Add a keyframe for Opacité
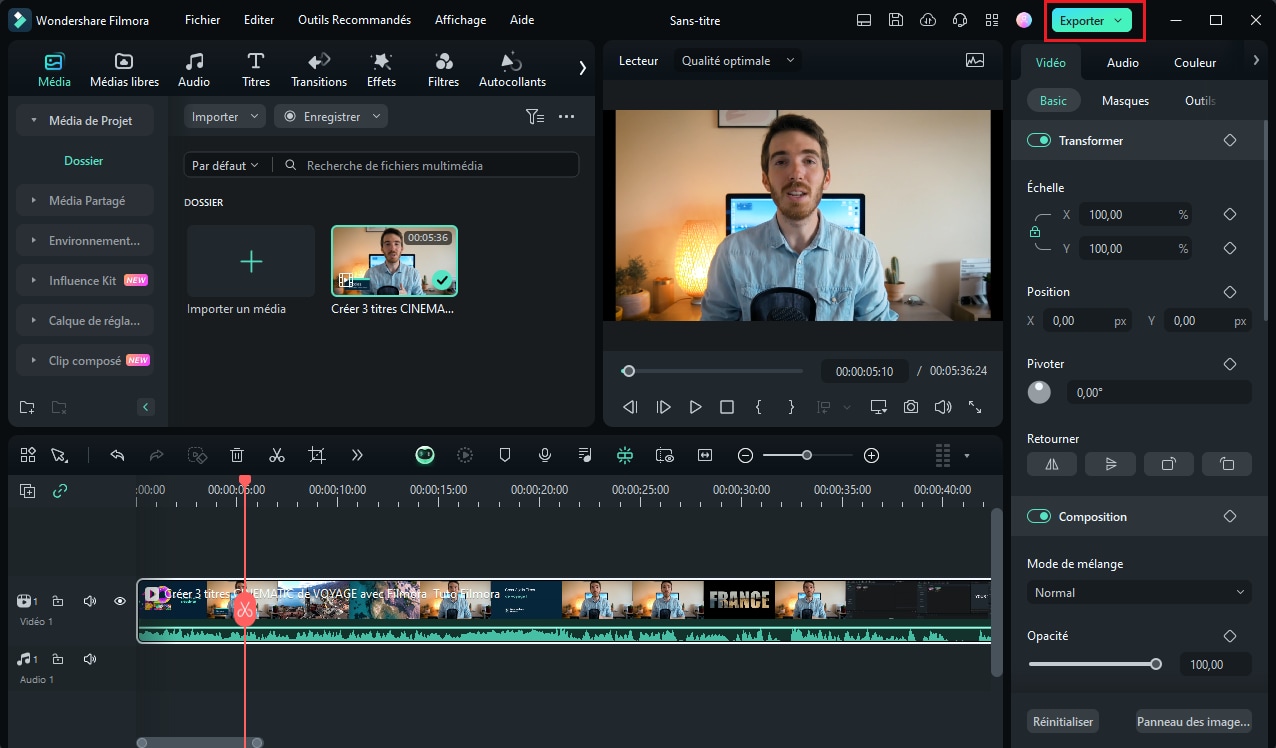 pyautogui.click(x=1230, y=636)
